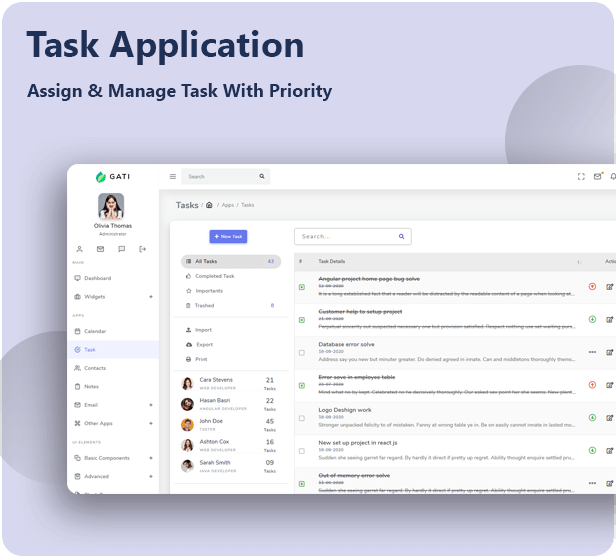616x560 pixels.
Task: Open the chat bubble icon in the sidebar
Action: tap(122, 249)
